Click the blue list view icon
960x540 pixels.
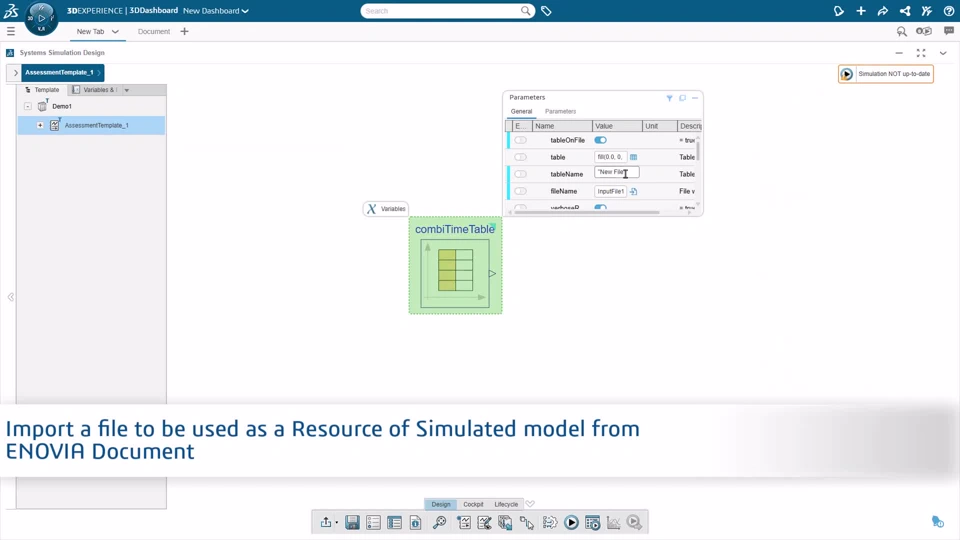[x=394, y=522]
